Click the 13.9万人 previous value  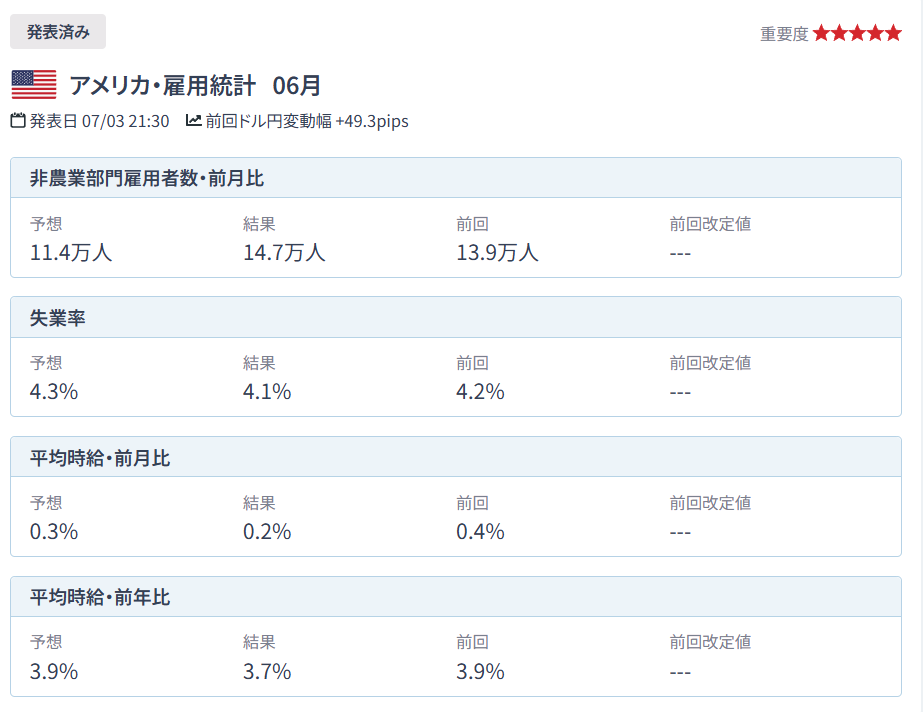click(497, 252)
